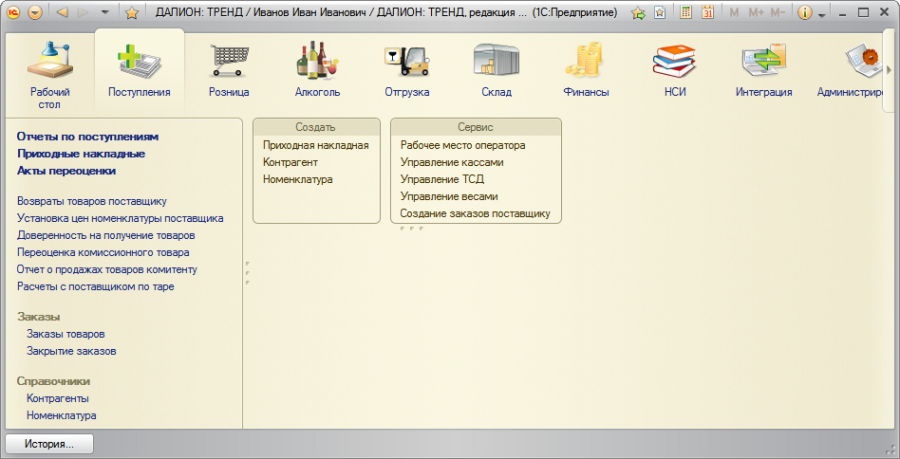
Task: Add page to favorites with green arrow star
Action: [638, 13]
